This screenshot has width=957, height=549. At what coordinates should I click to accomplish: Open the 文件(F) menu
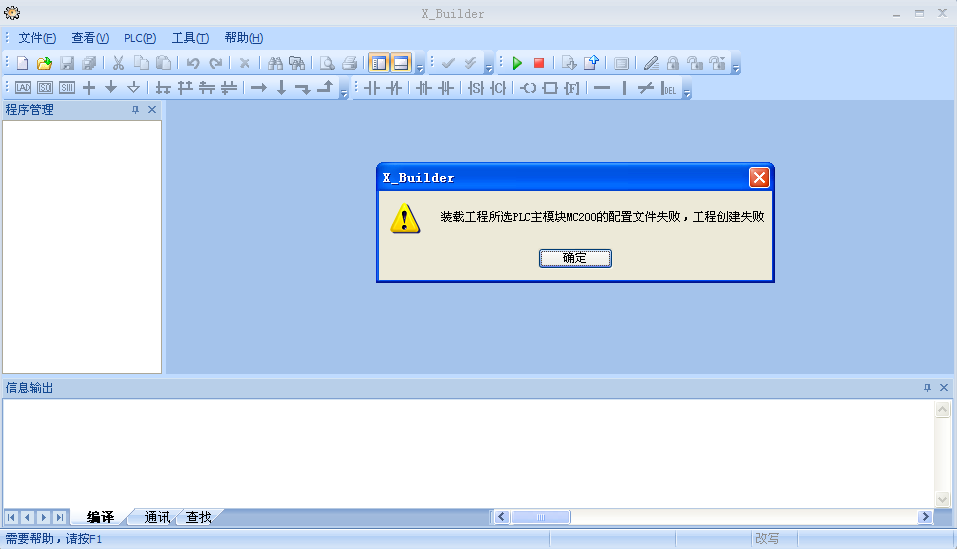37,38
